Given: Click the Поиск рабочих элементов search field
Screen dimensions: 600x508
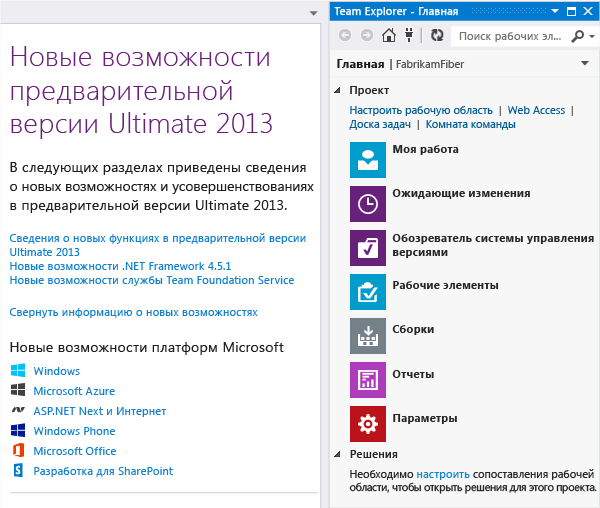Looking at the screenshot, I should 510,36.
